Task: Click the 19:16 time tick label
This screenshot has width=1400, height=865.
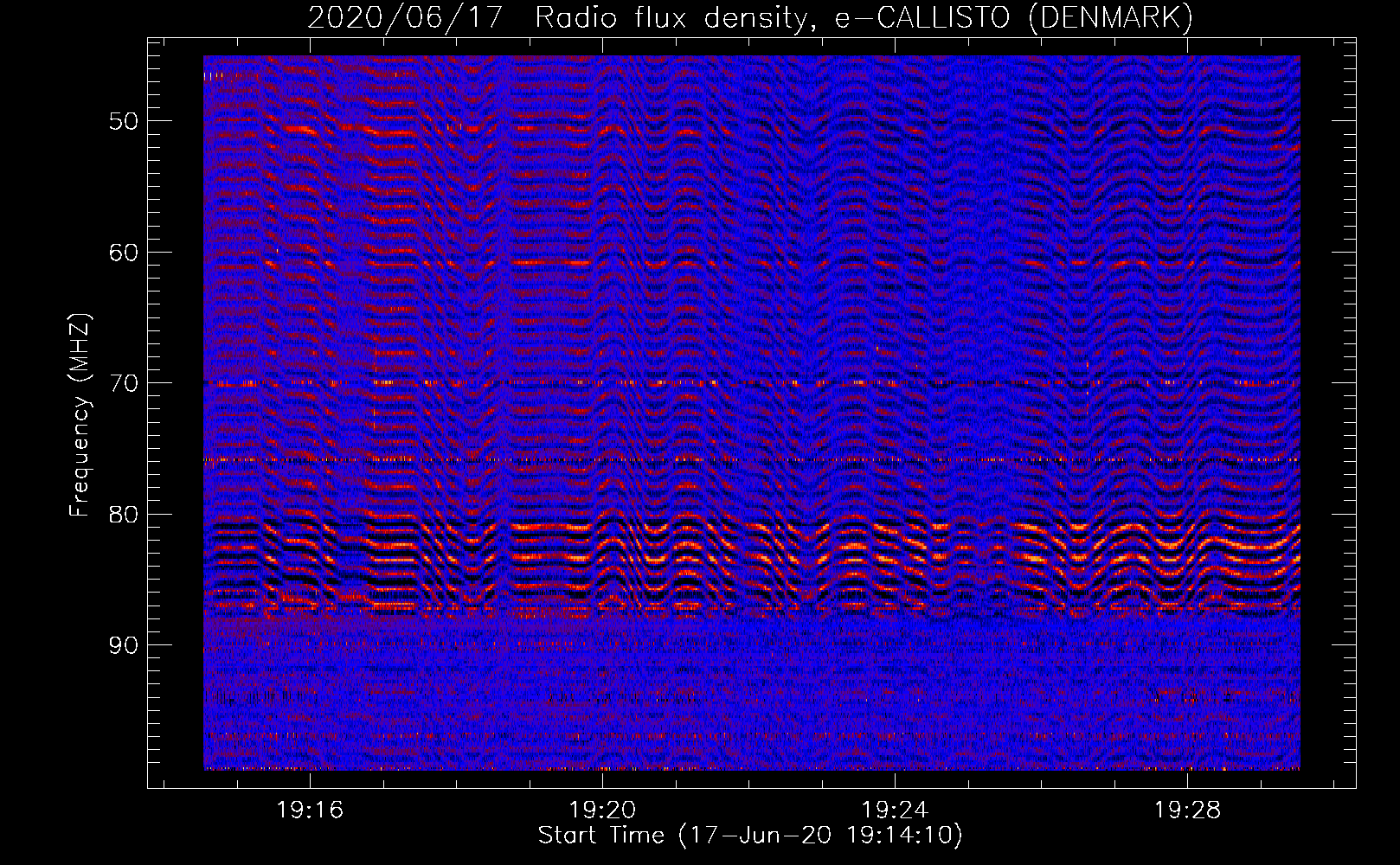Action: (x=310, y=810)
